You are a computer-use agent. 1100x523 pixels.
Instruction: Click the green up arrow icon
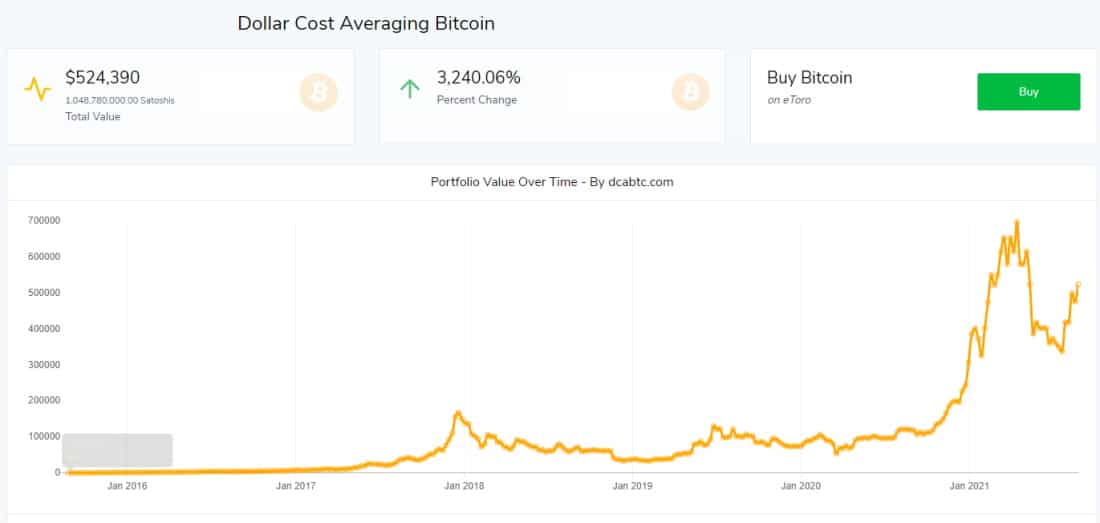pyautogui.click(x=409, y=88)
